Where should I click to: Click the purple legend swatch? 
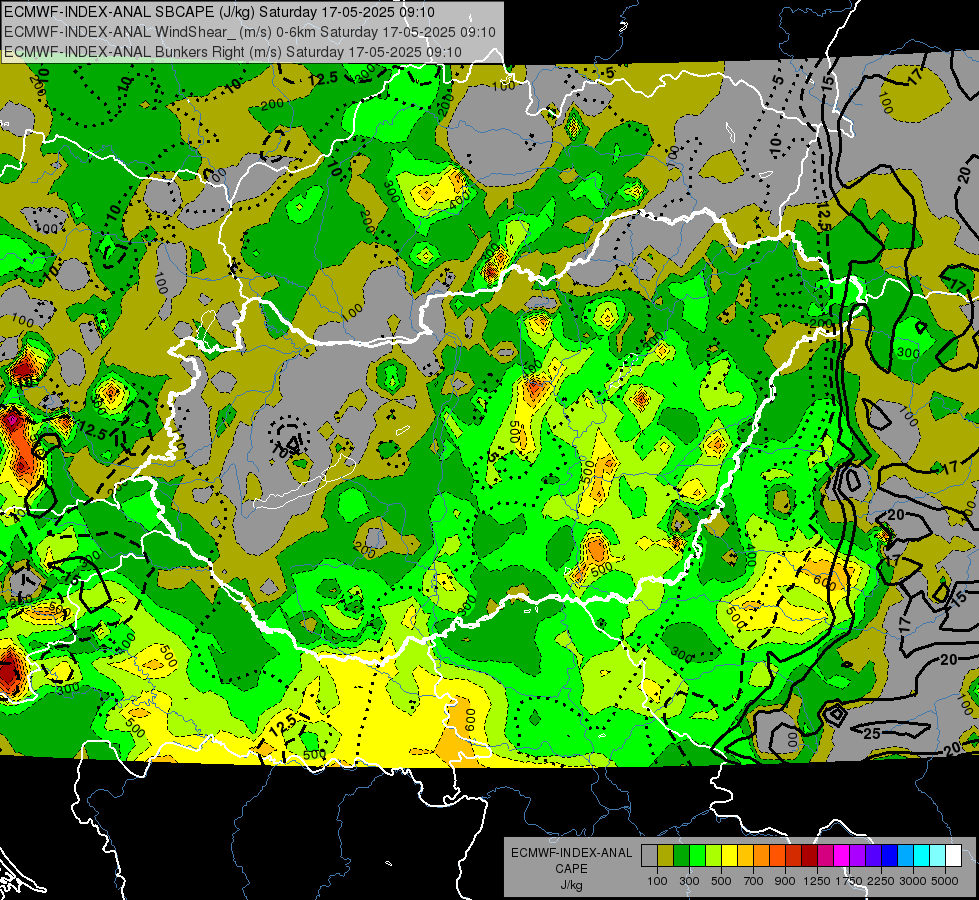(x=857, y=856)
